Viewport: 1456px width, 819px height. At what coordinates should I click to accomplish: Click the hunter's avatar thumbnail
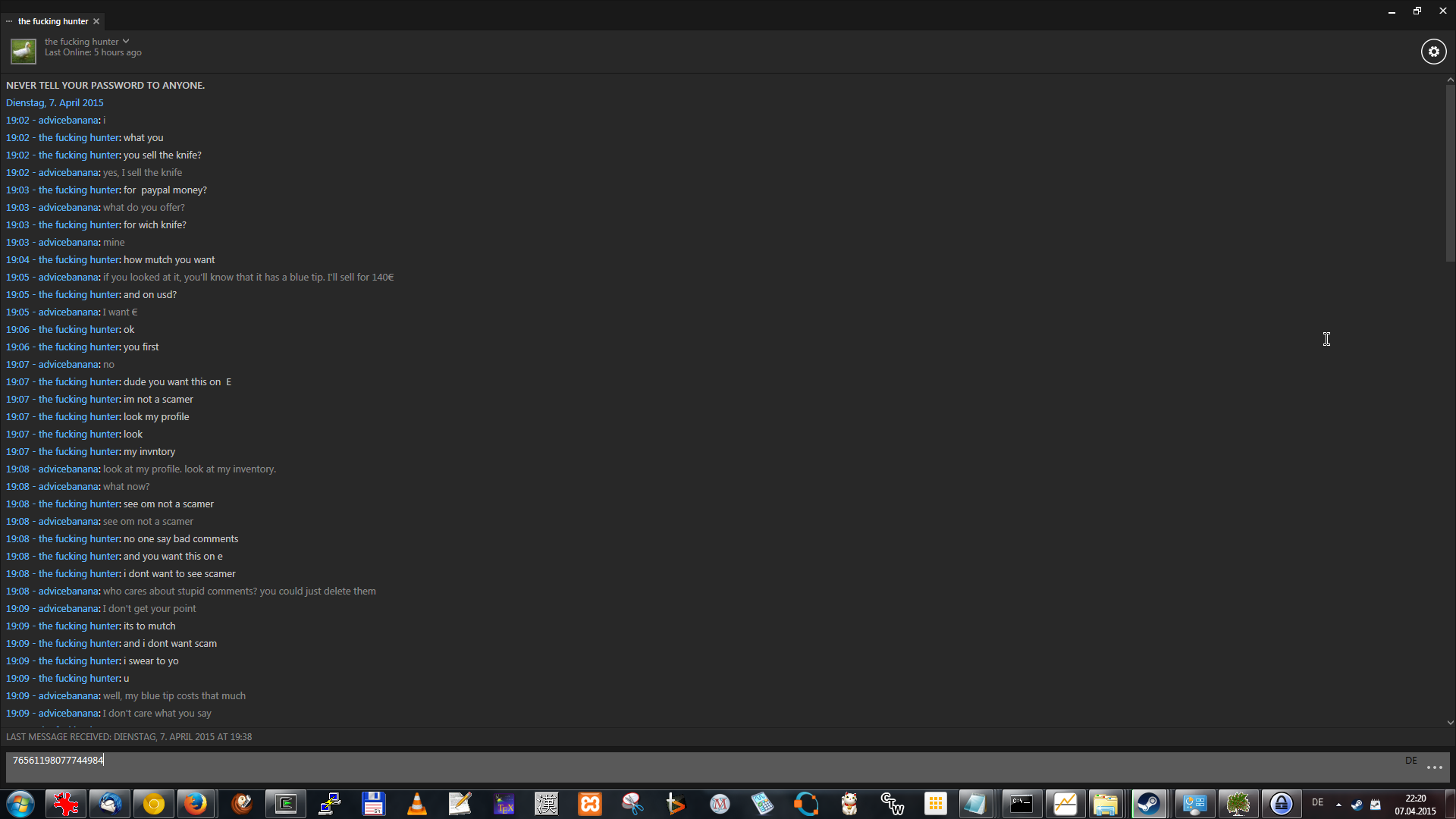pyautogui.click(x=23, y=52)
